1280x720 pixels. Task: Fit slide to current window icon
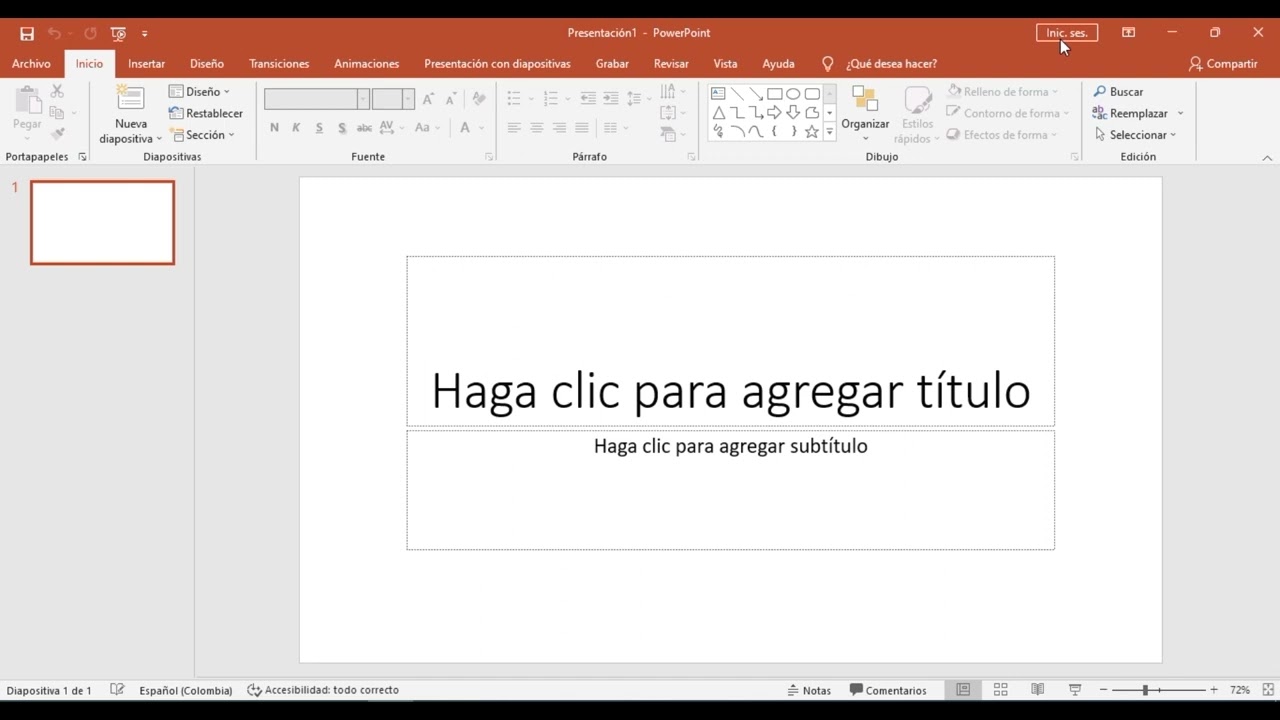coord(1268,690)
